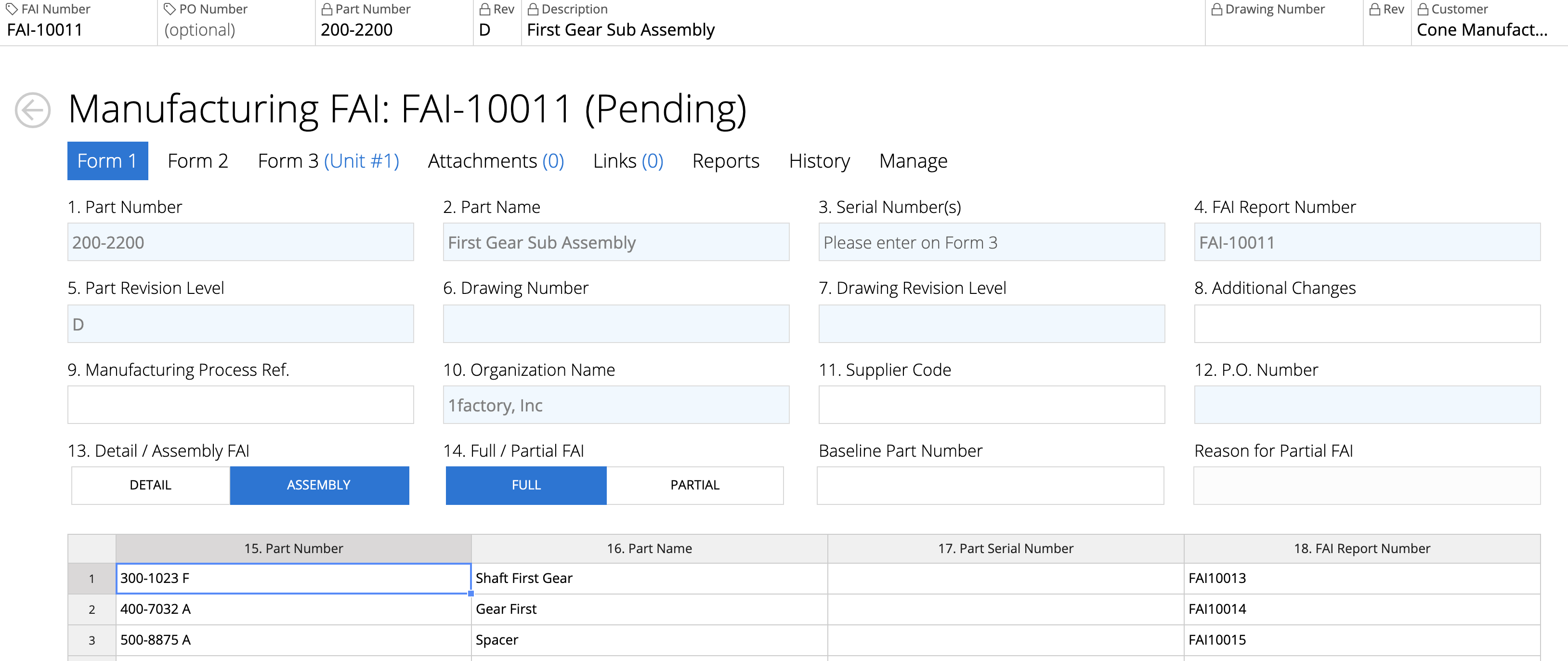Open the Form 1 tab

click(x=107, y=161)
